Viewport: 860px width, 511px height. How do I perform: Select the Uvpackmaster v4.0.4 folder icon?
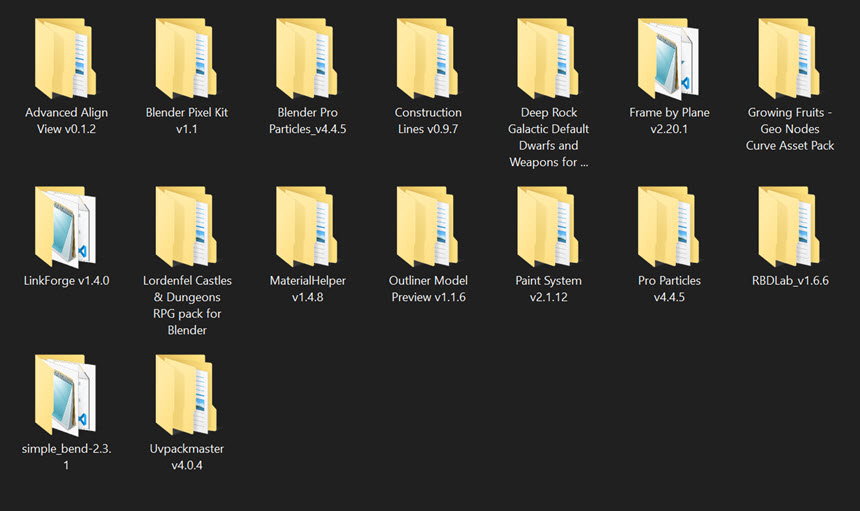pyautogui.click(x=186, y=395)
